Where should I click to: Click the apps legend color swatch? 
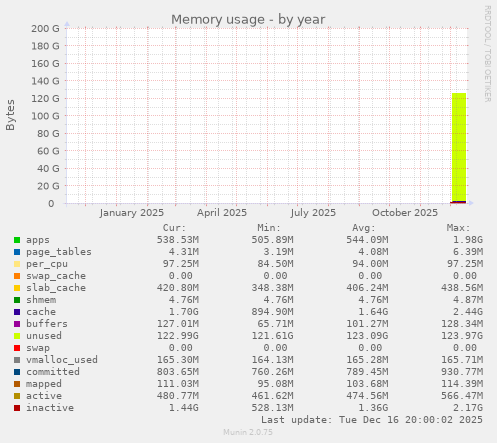(x=17, y=240)
